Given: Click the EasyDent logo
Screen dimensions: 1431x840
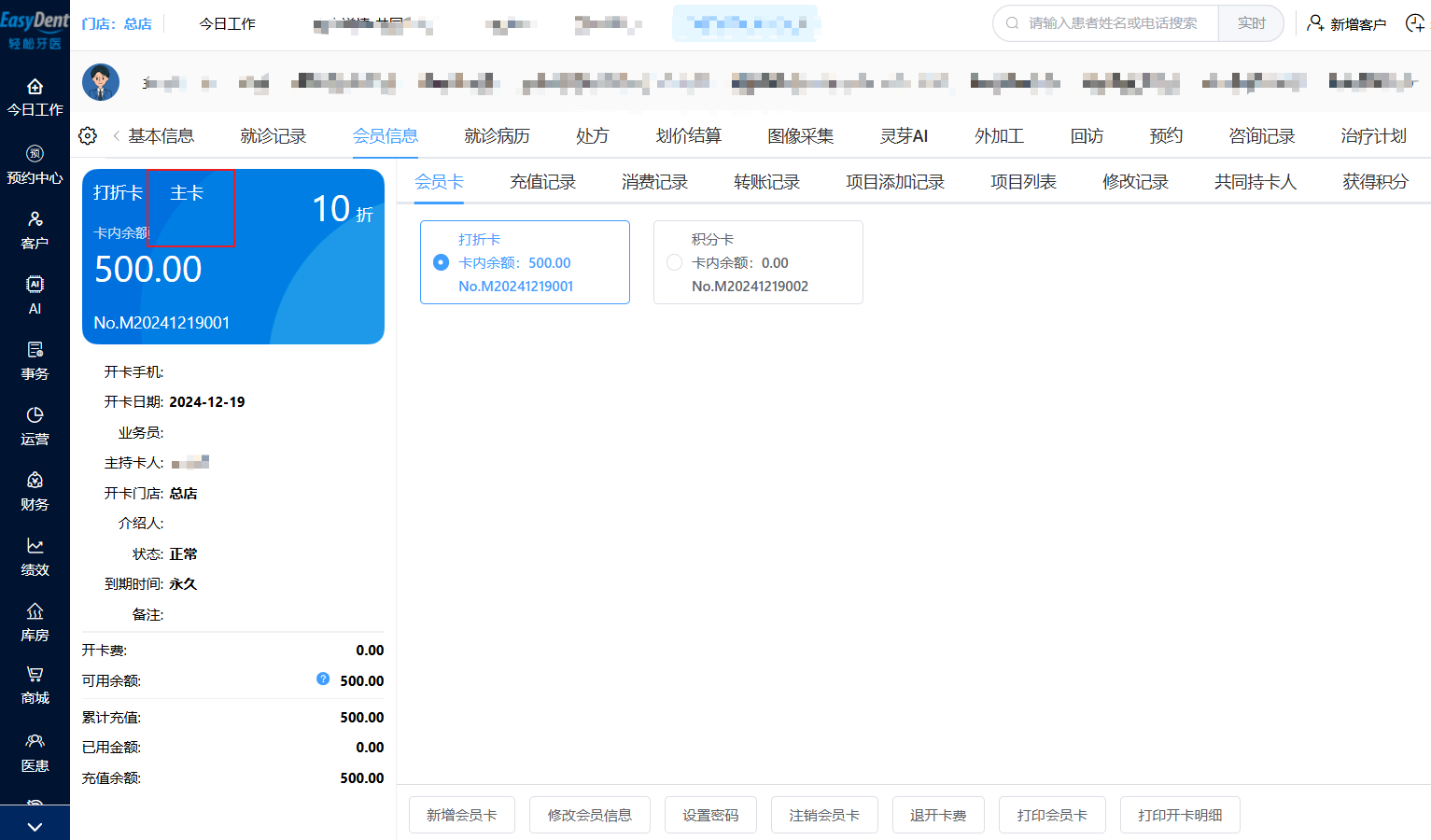Looking at the screenshot, I should click(x=35, y=29).
